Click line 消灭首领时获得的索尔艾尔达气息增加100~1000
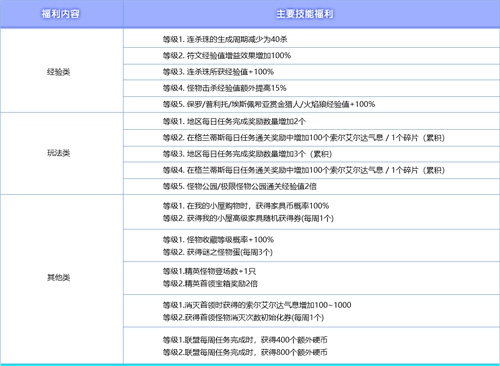 pos(257,305)
